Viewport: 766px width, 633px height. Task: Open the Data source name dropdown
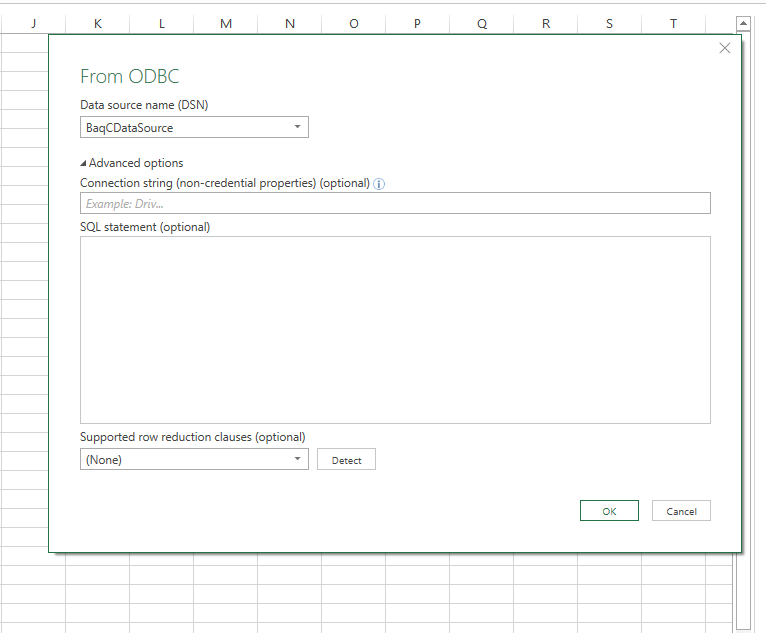tap(194, 127)
